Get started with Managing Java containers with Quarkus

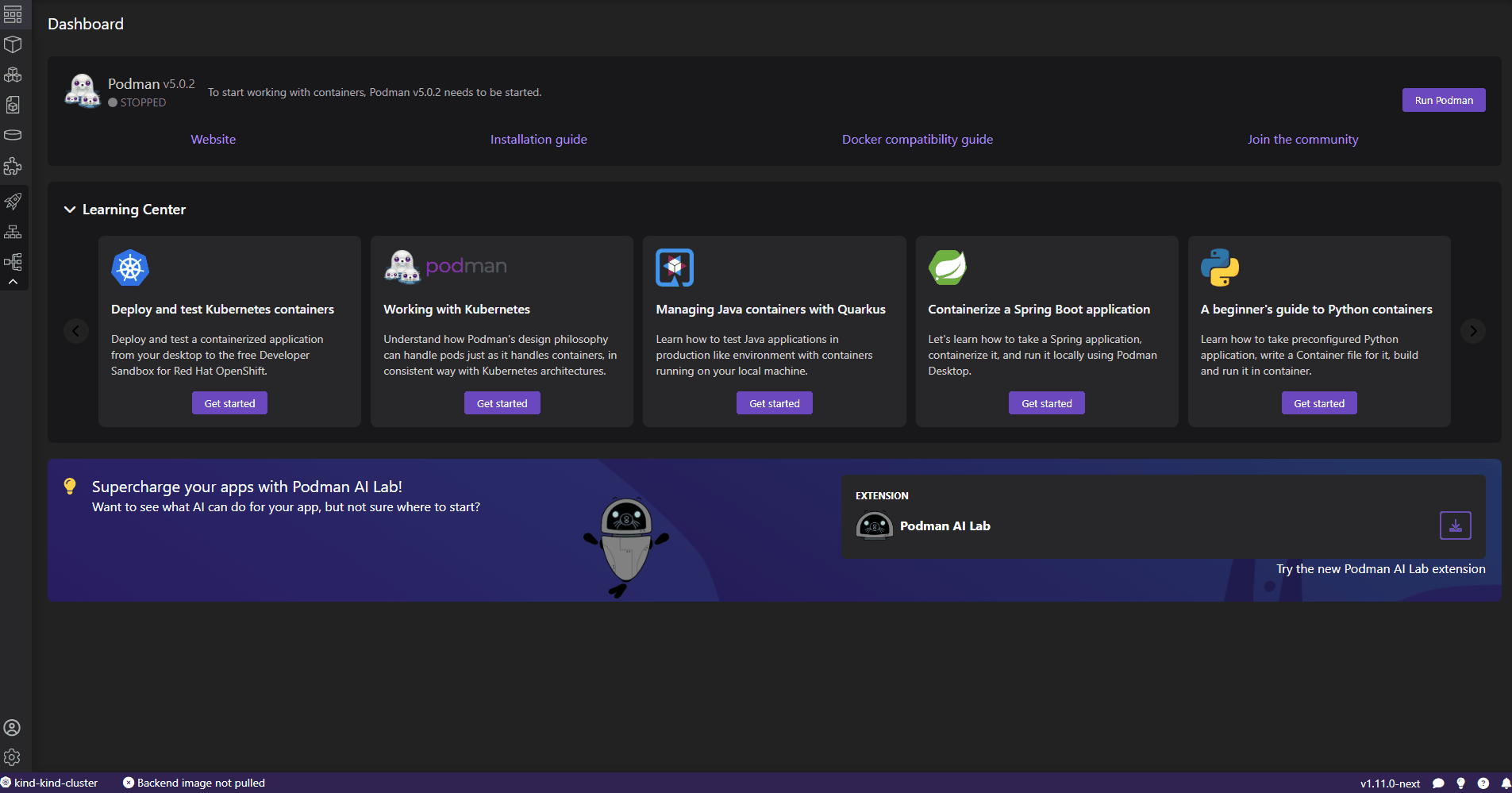pos(775,403)
